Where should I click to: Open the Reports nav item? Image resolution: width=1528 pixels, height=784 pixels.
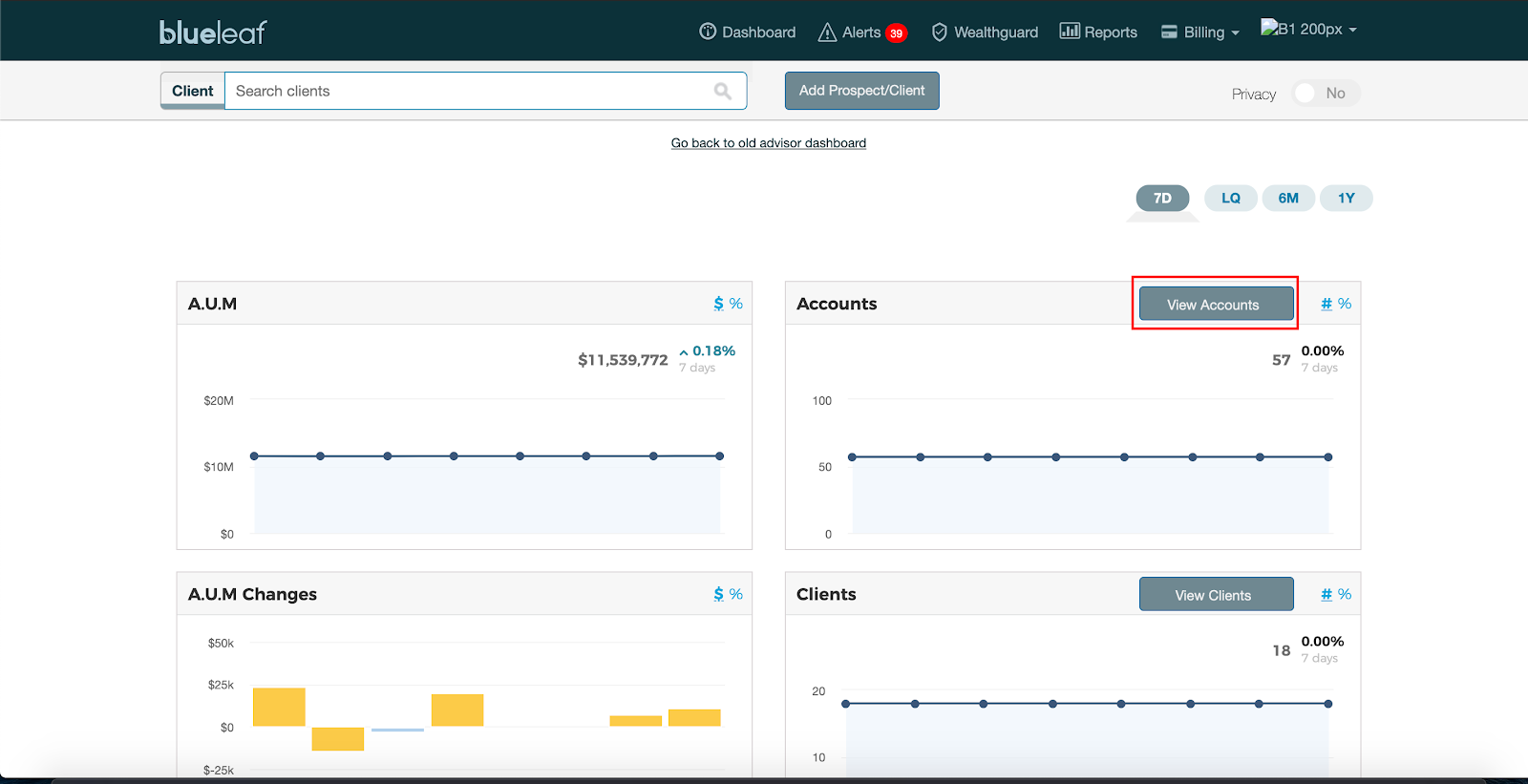point(1098,32)
